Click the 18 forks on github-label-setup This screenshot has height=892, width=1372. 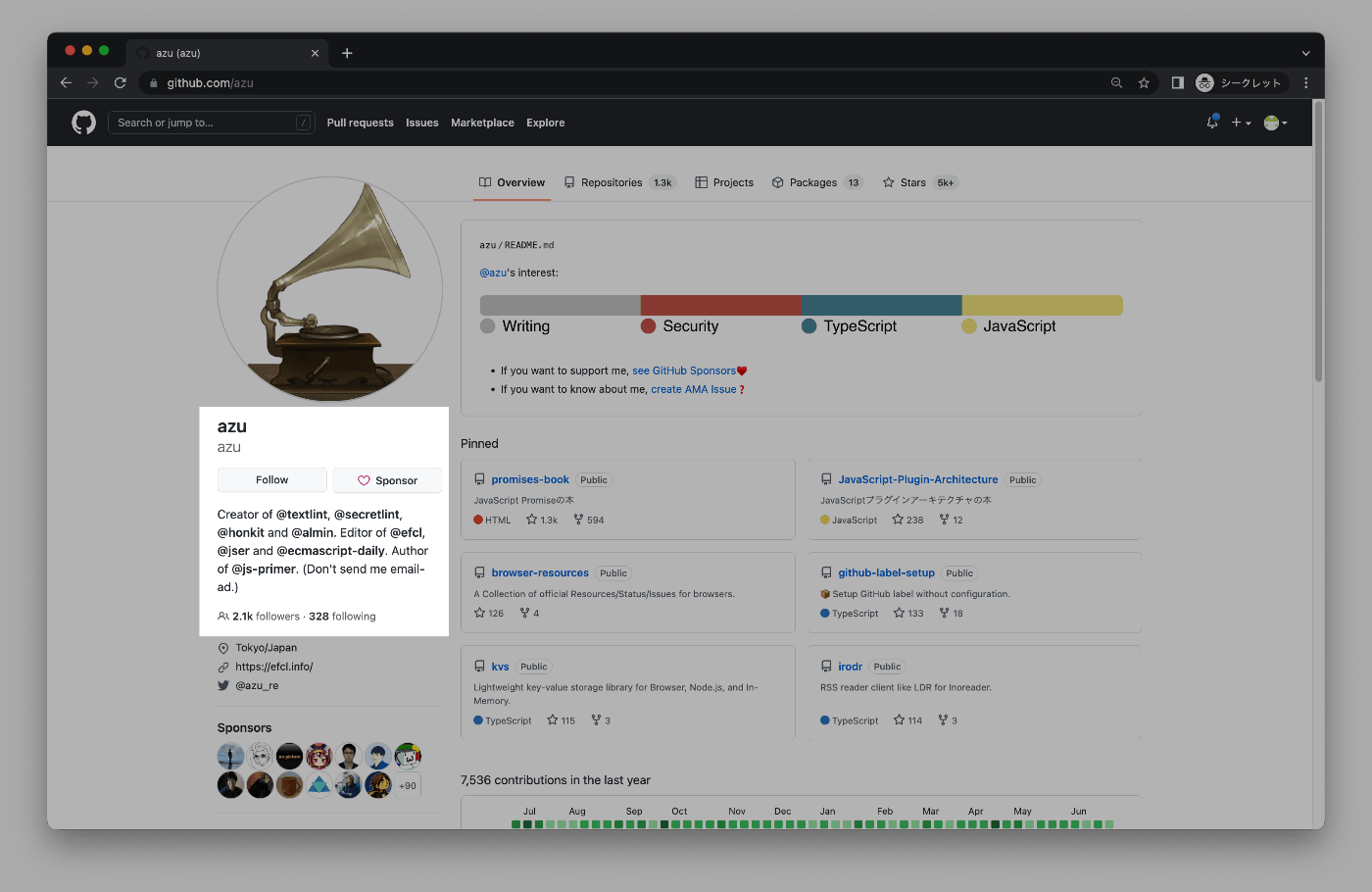(952, 613)
